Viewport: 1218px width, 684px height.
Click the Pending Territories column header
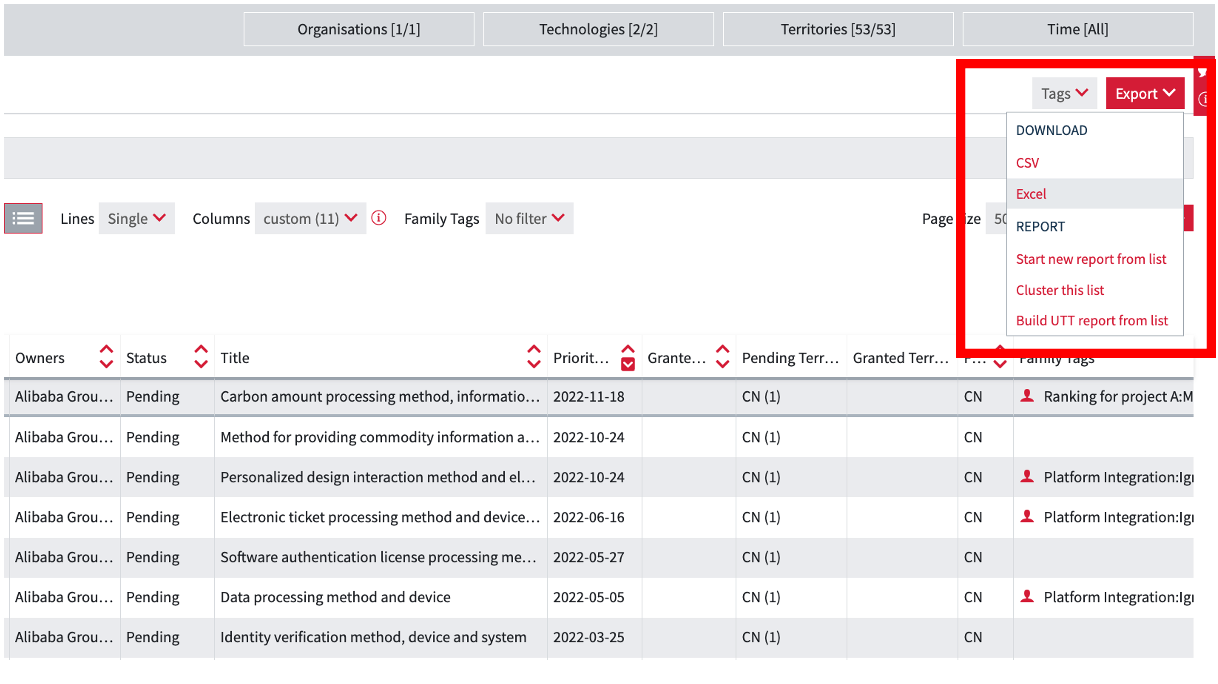click(x=790, y=358)
